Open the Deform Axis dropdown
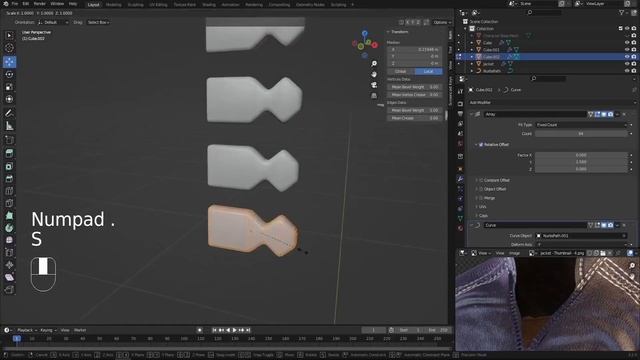This screenshot has width=640, height=360. [x=581, y=244]
